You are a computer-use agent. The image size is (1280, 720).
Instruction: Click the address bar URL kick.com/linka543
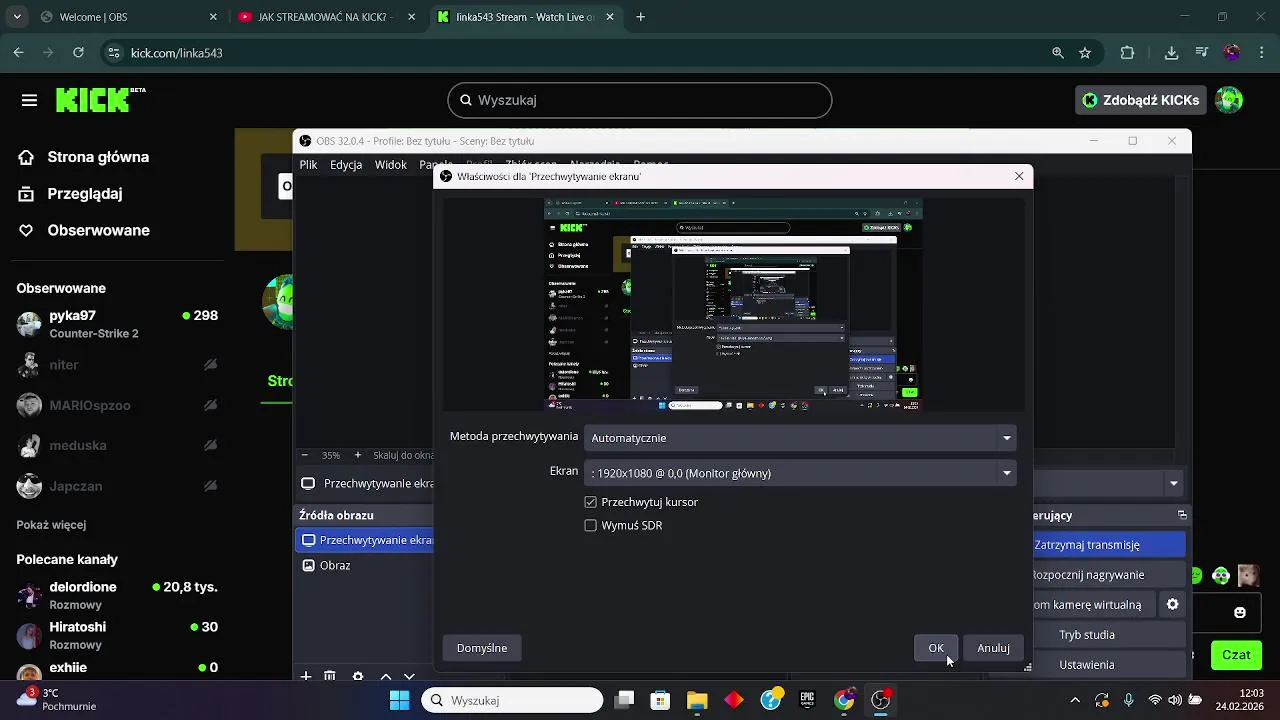[x=177, y=53]
